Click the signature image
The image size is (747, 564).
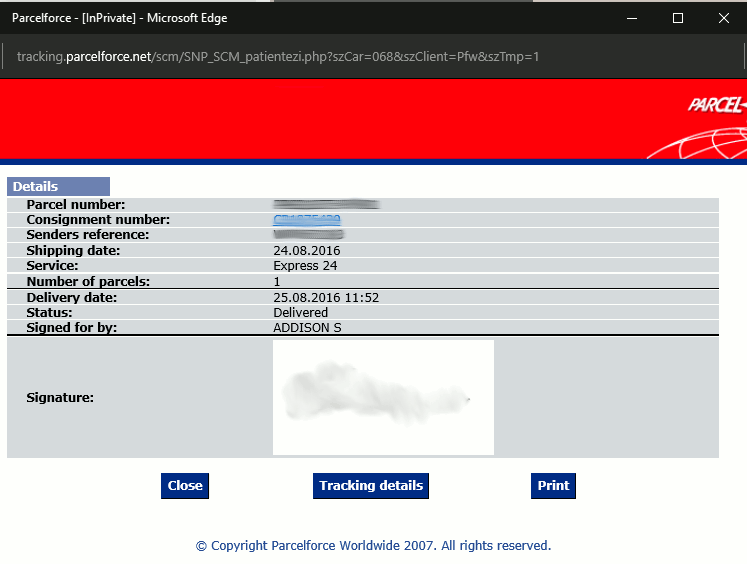tap(383, 397)
